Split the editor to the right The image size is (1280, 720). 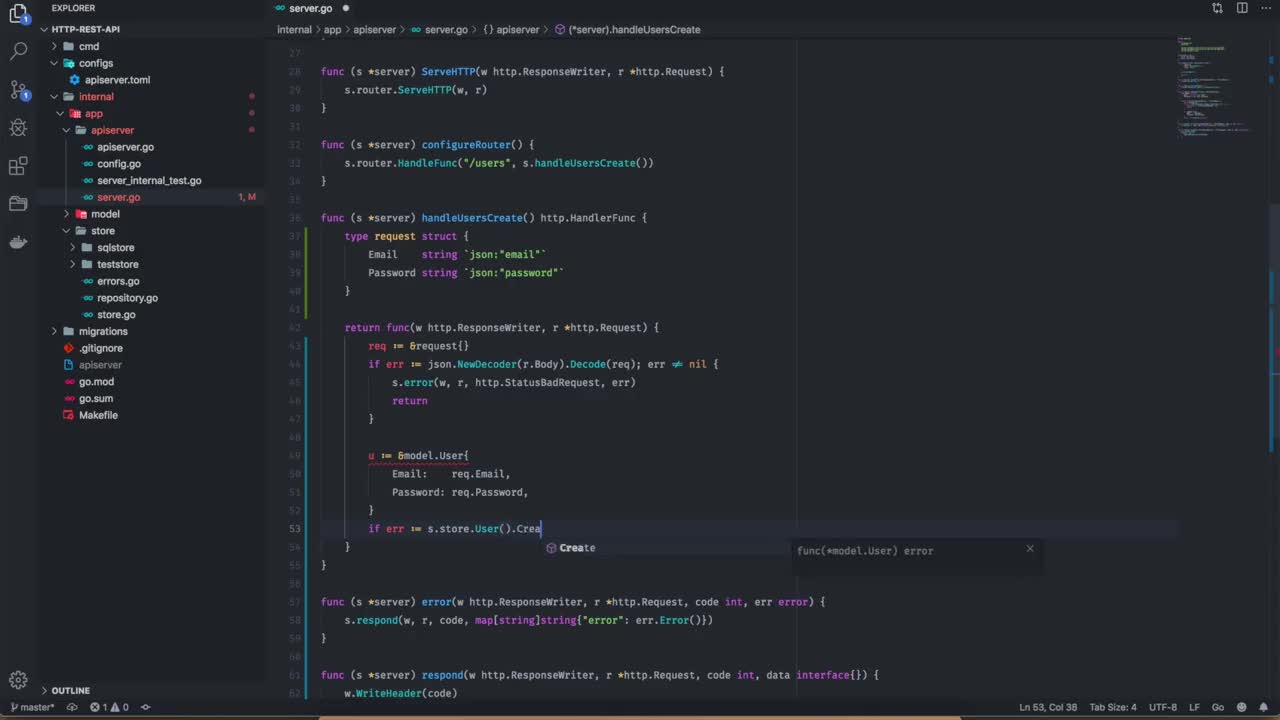coord(1242,8)
